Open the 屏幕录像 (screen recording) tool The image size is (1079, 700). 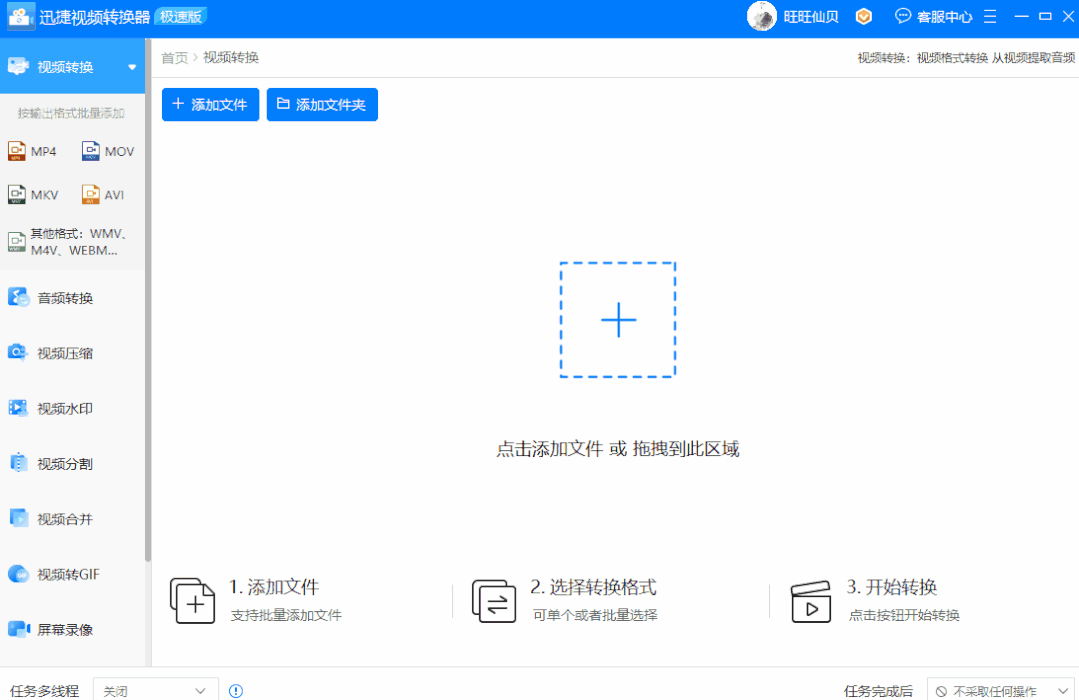tap(60, 629)
